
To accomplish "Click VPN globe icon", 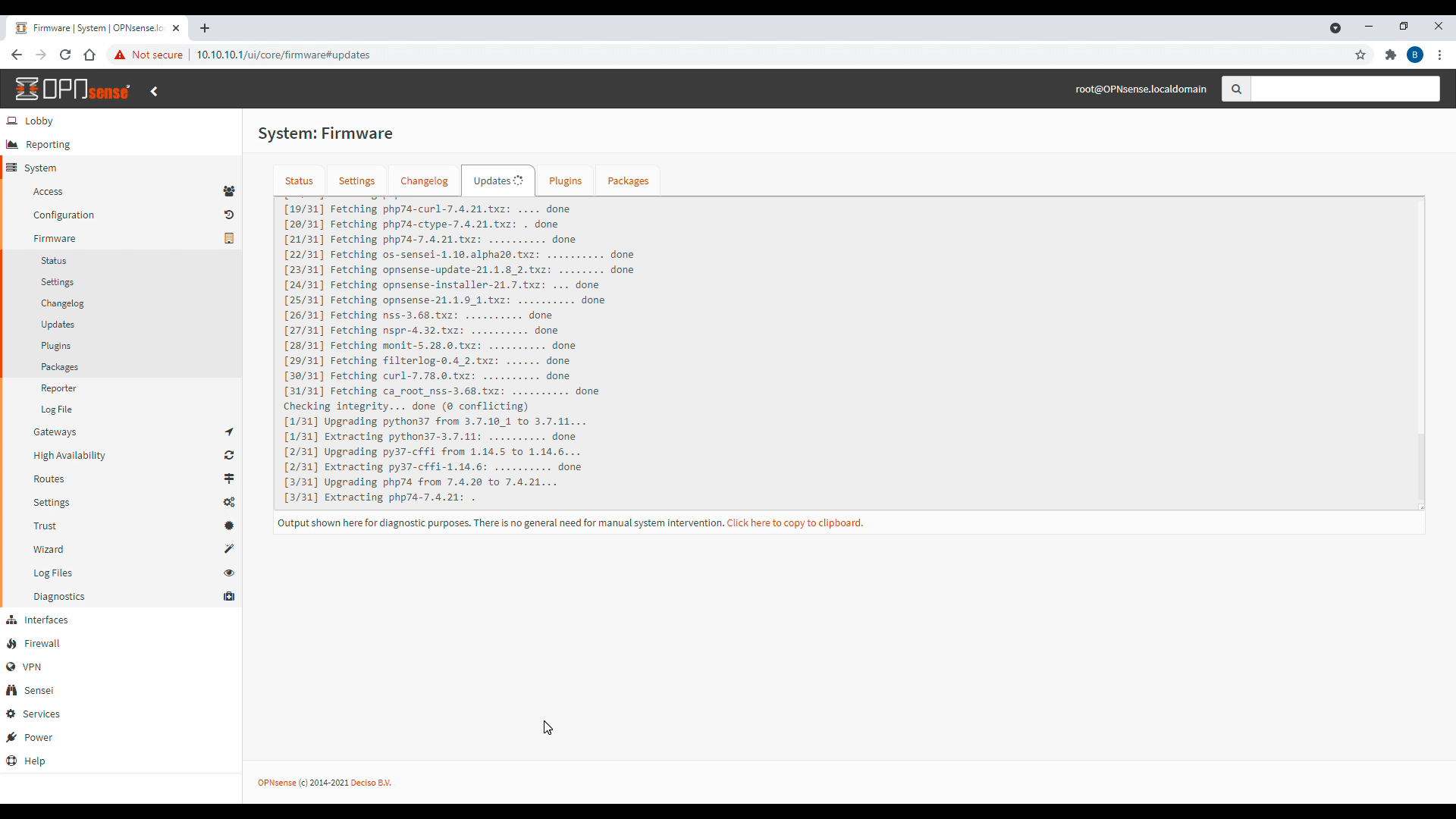I will tap(11, 667).
